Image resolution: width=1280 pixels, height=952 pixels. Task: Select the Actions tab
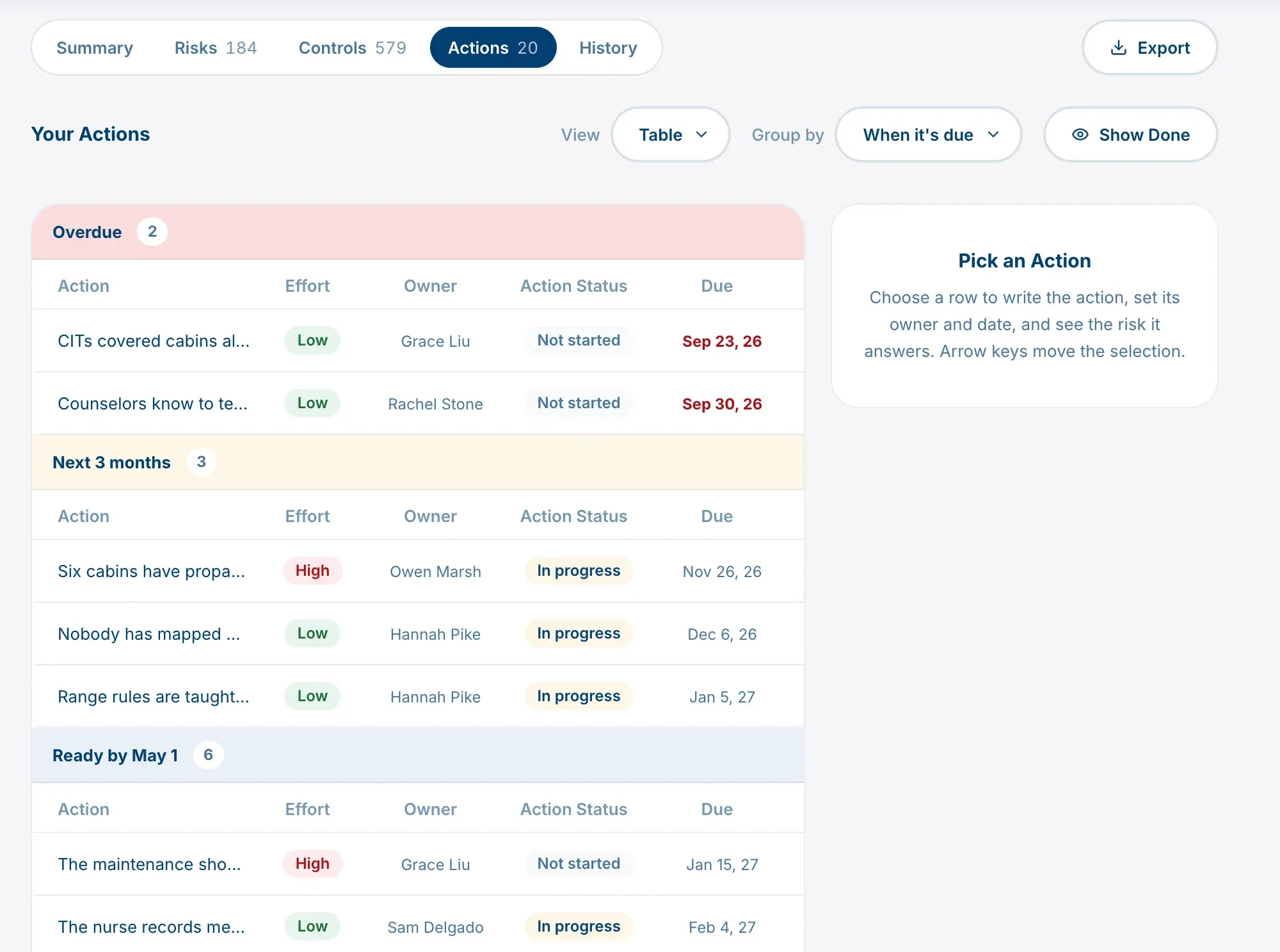[x=493, y=48]
